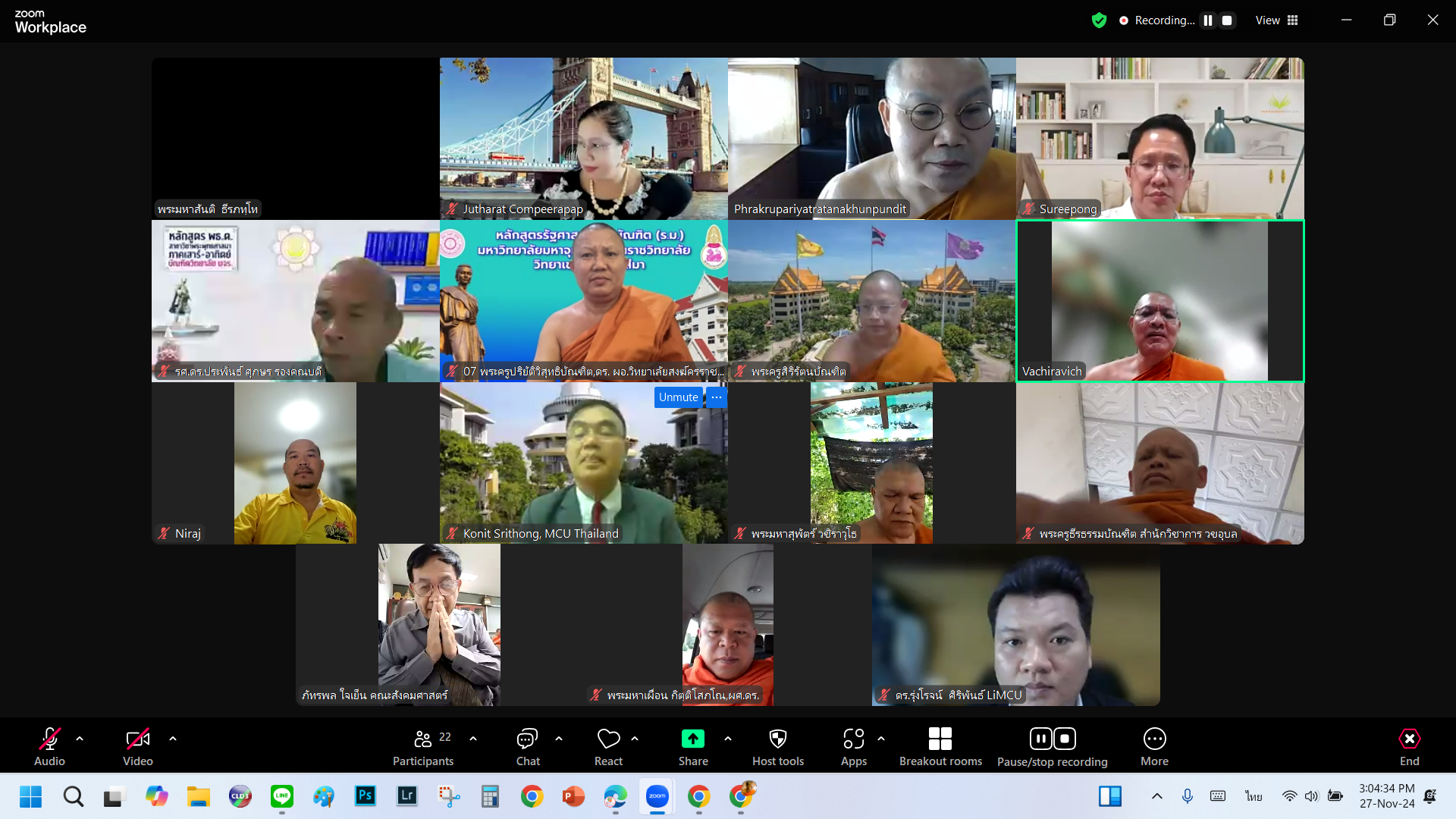Expand video settings chevron

click(x=173, y=738)
